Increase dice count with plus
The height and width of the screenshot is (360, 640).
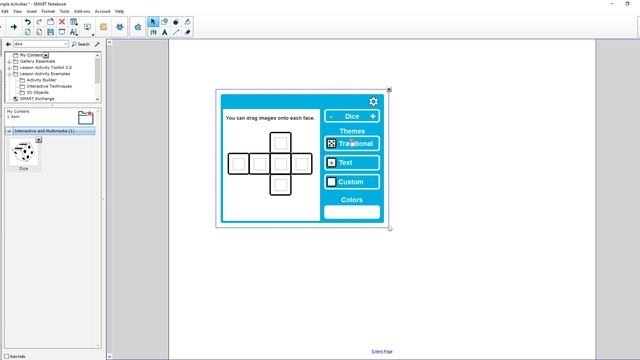click(x=373, y=116)
